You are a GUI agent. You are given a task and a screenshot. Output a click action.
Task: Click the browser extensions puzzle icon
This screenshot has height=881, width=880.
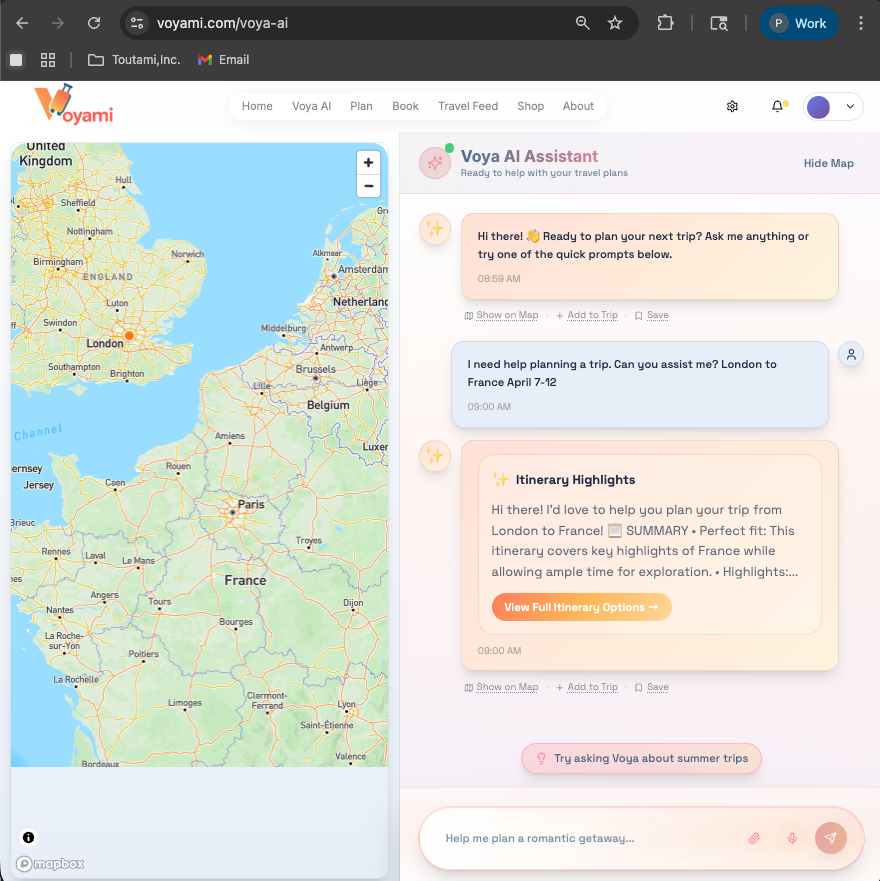665,21
